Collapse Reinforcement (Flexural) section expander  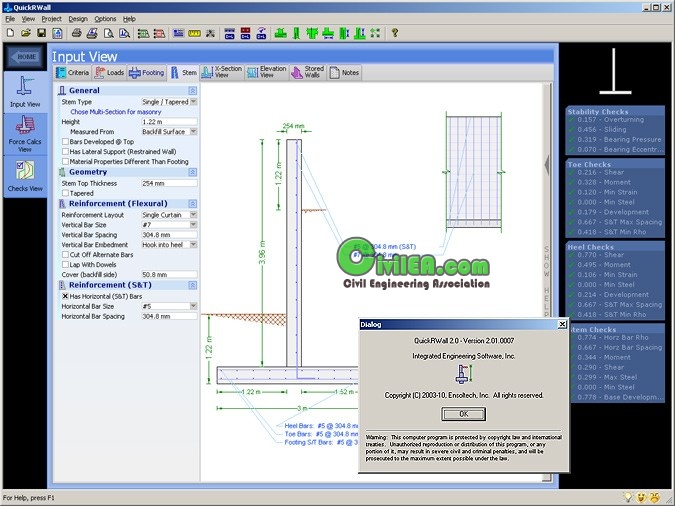[x=192, y=203]
